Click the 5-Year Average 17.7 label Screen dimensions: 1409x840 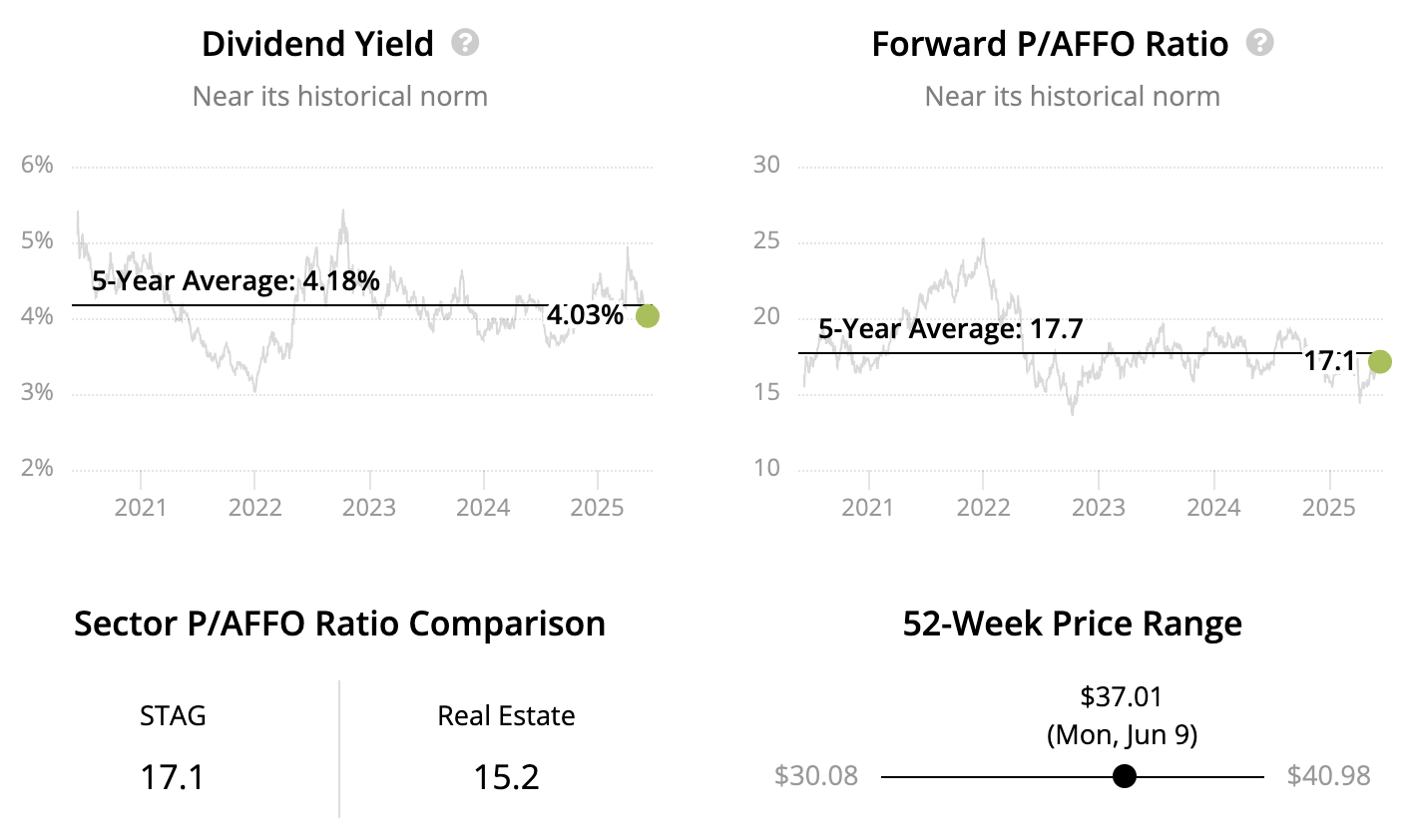click(x=950, y=329)
